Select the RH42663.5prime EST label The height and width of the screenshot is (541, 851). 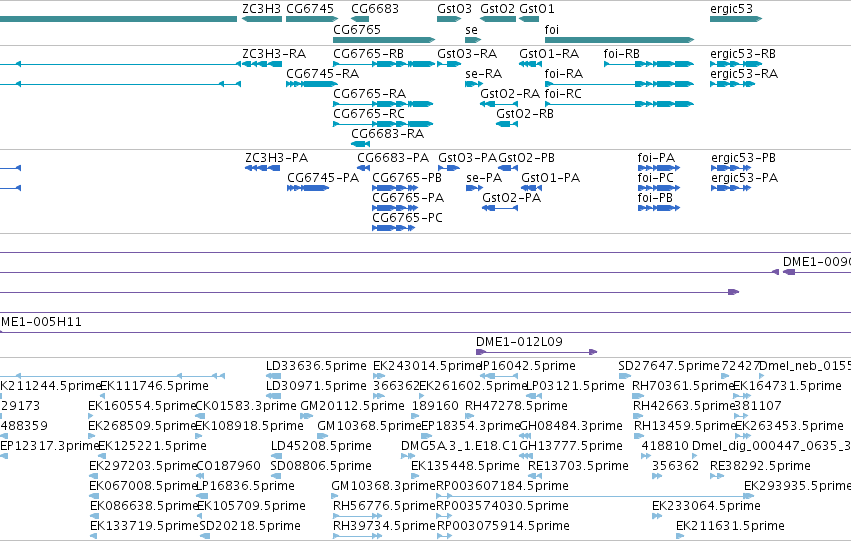click(x=683, y=406)
